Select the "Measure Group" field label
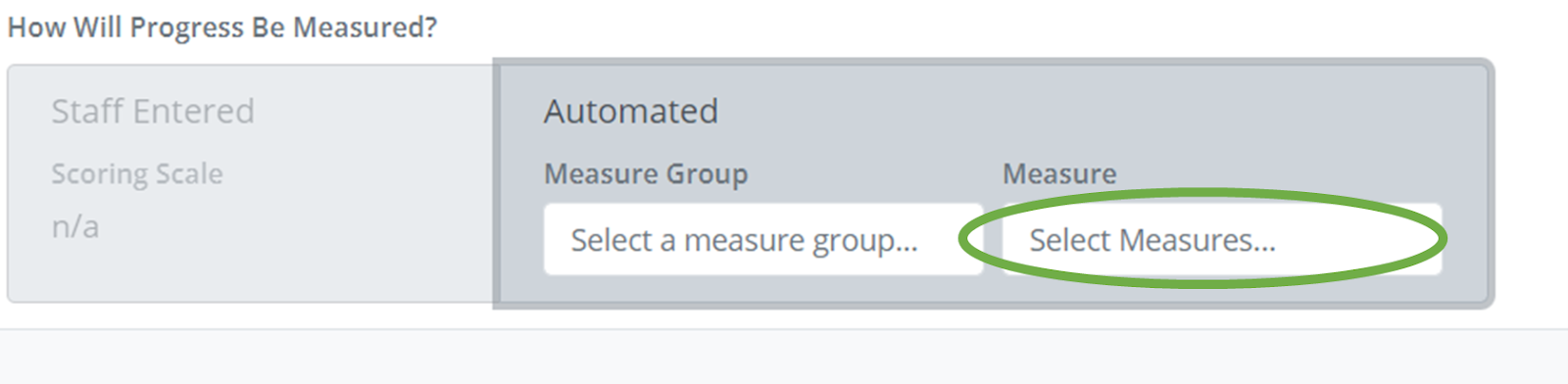This screenshot has height=384, width=1568. tap(646, 173)
